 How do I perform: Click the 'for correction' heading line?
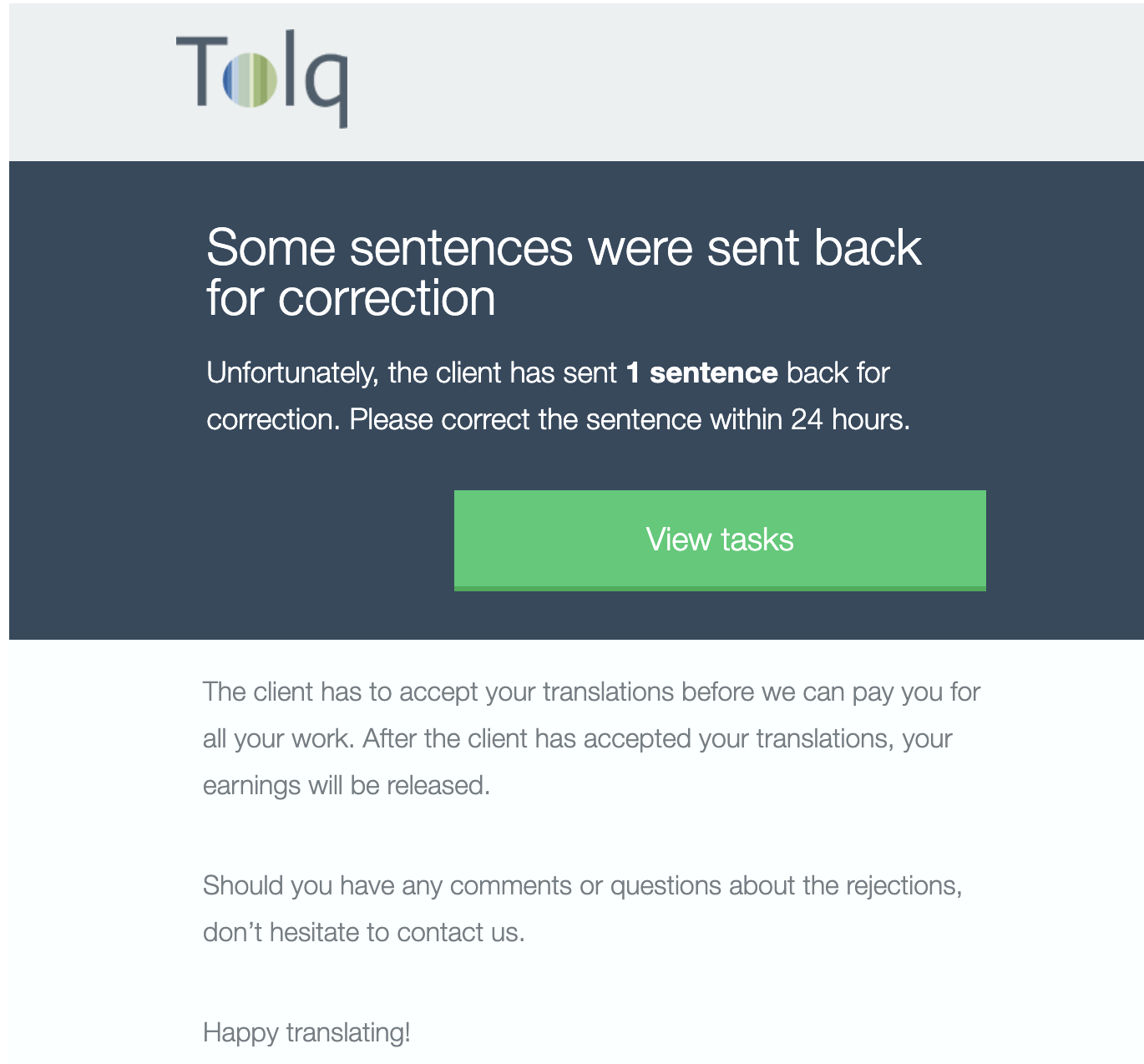[351, 299]
